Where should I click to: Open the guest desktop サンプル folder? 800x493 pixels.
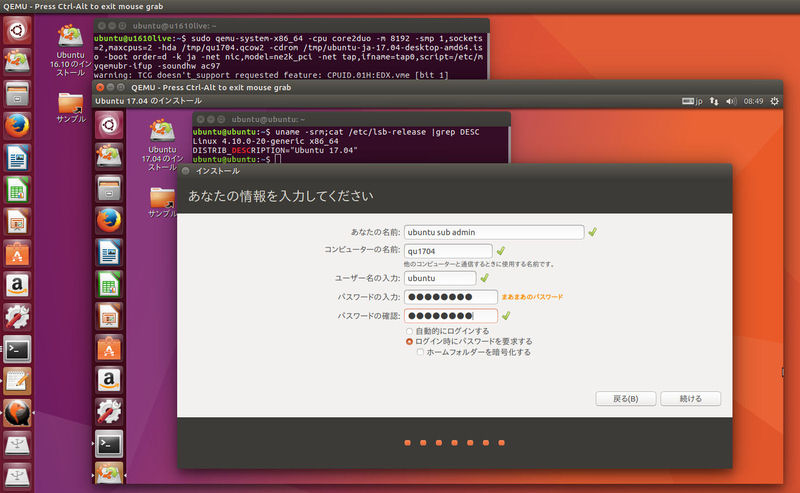[162, 202]
